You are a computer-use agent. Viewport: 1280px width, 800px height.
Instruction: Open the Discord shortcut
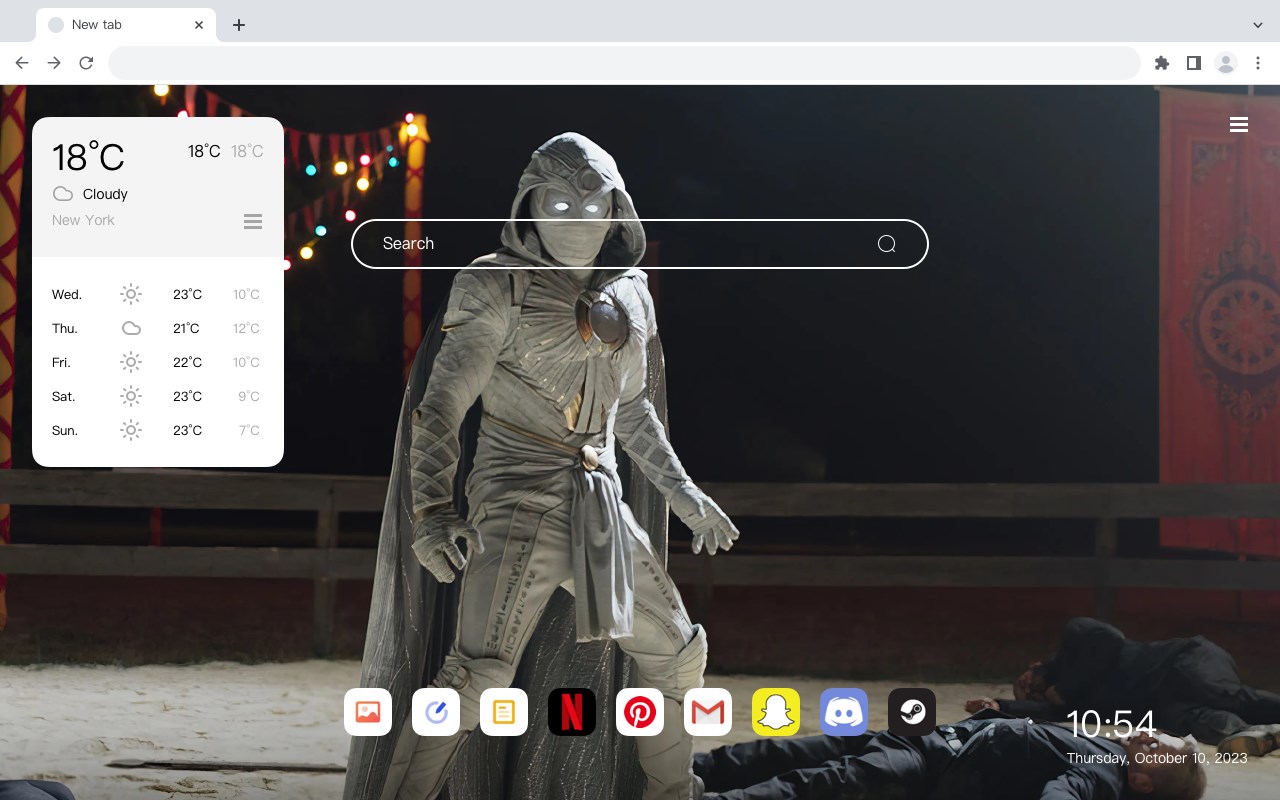coord(844,712)
